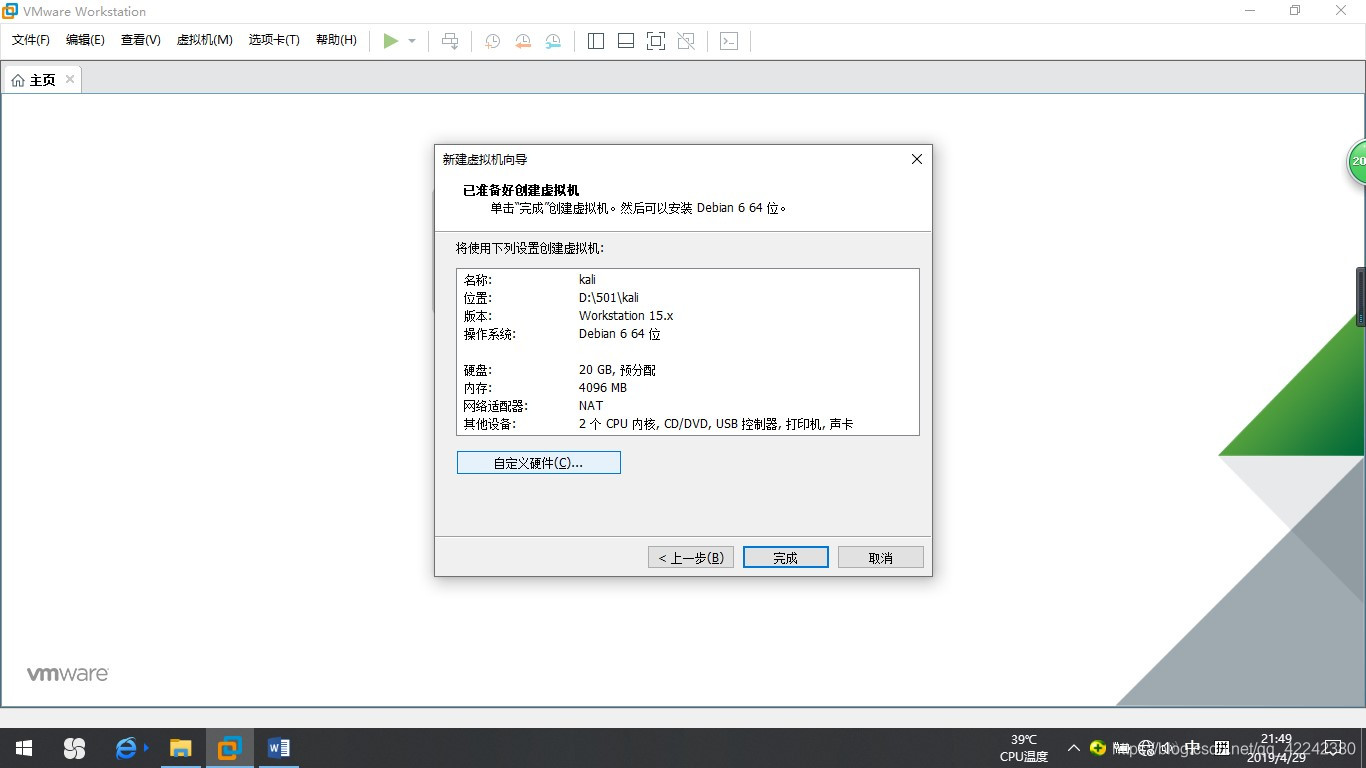This screenshot has height=768, width=1366.
Task: Click the Debian 6 64 位 OS value
Action: [620, 334]
